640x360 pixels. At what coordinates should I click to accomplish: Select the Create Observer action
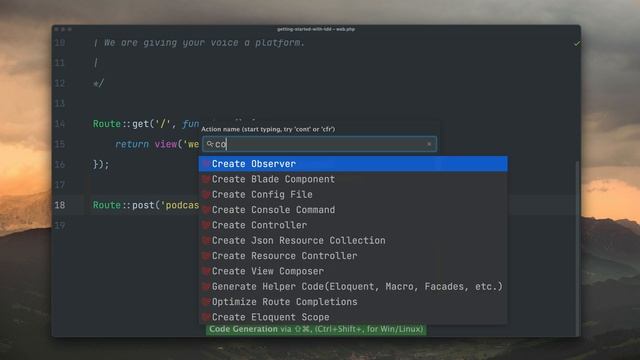point(353,164)
